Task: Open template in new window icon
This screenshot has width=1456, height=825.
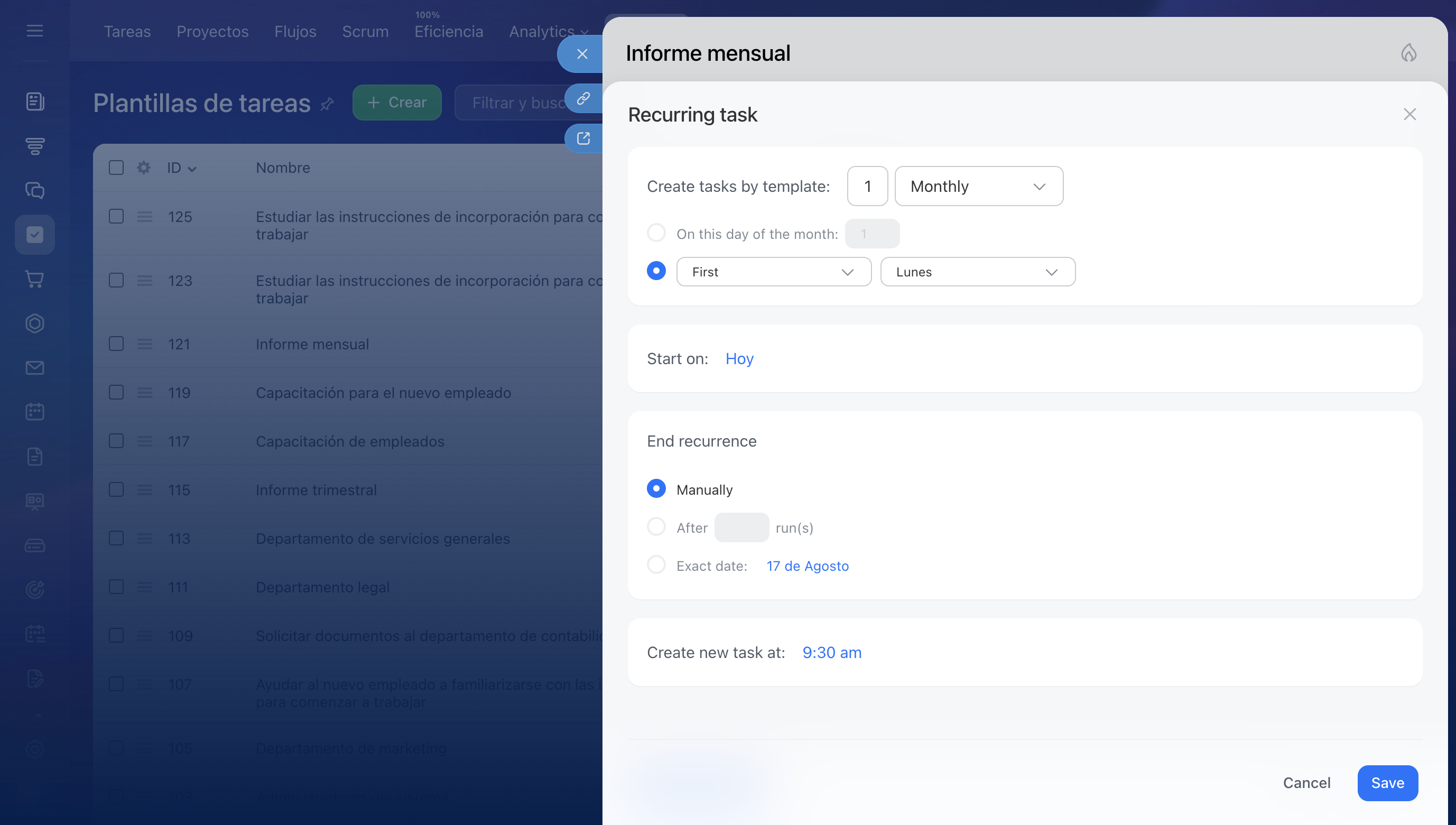Action: pos(583,138)
